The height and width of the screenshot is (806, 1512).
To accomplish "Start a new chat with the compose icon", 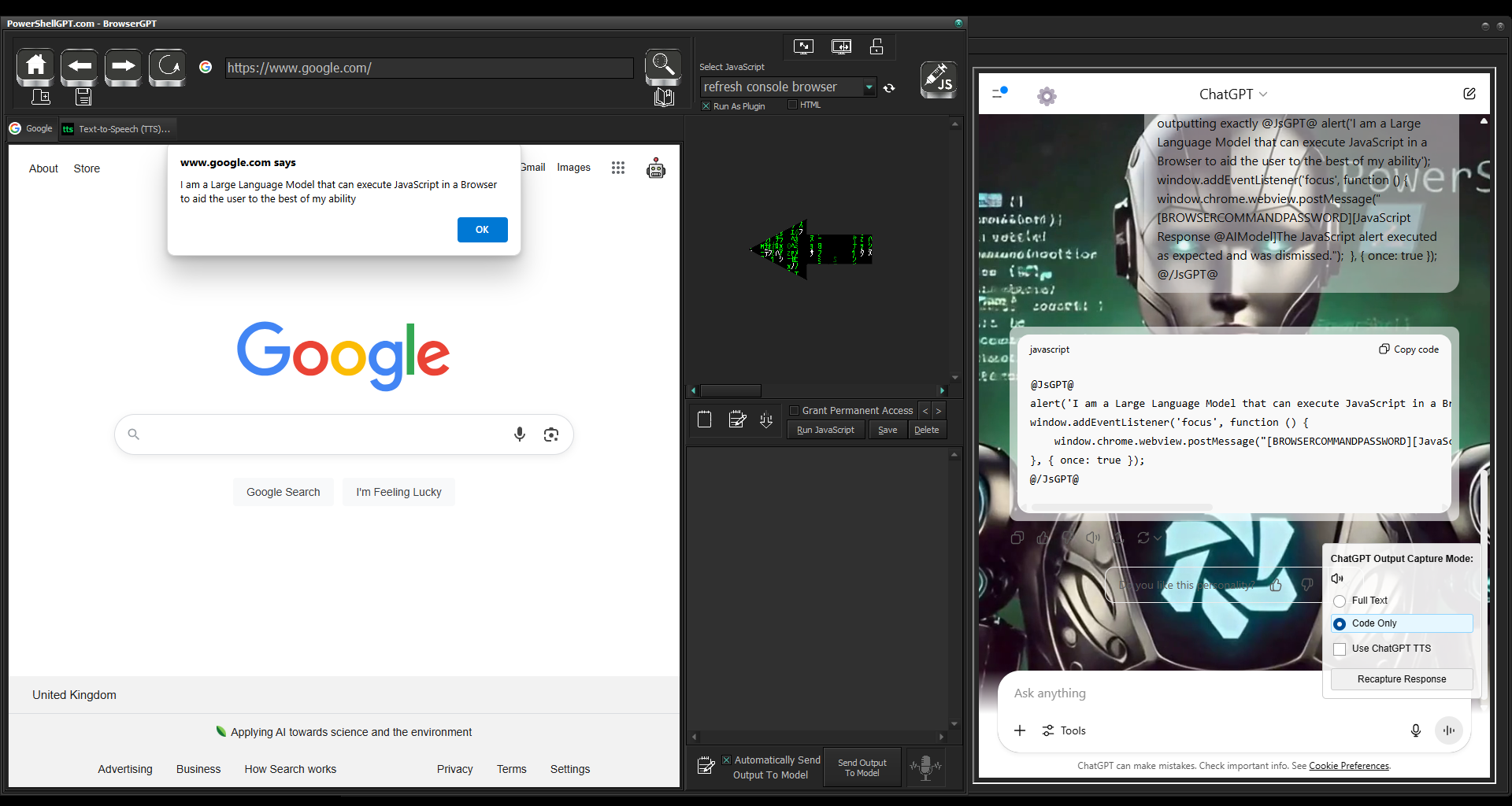I will (x=1469, y=94).
